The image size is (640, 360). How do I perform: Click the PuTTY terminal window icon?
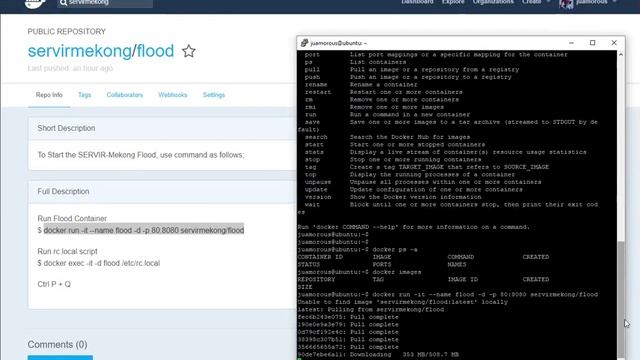(304, 43)
